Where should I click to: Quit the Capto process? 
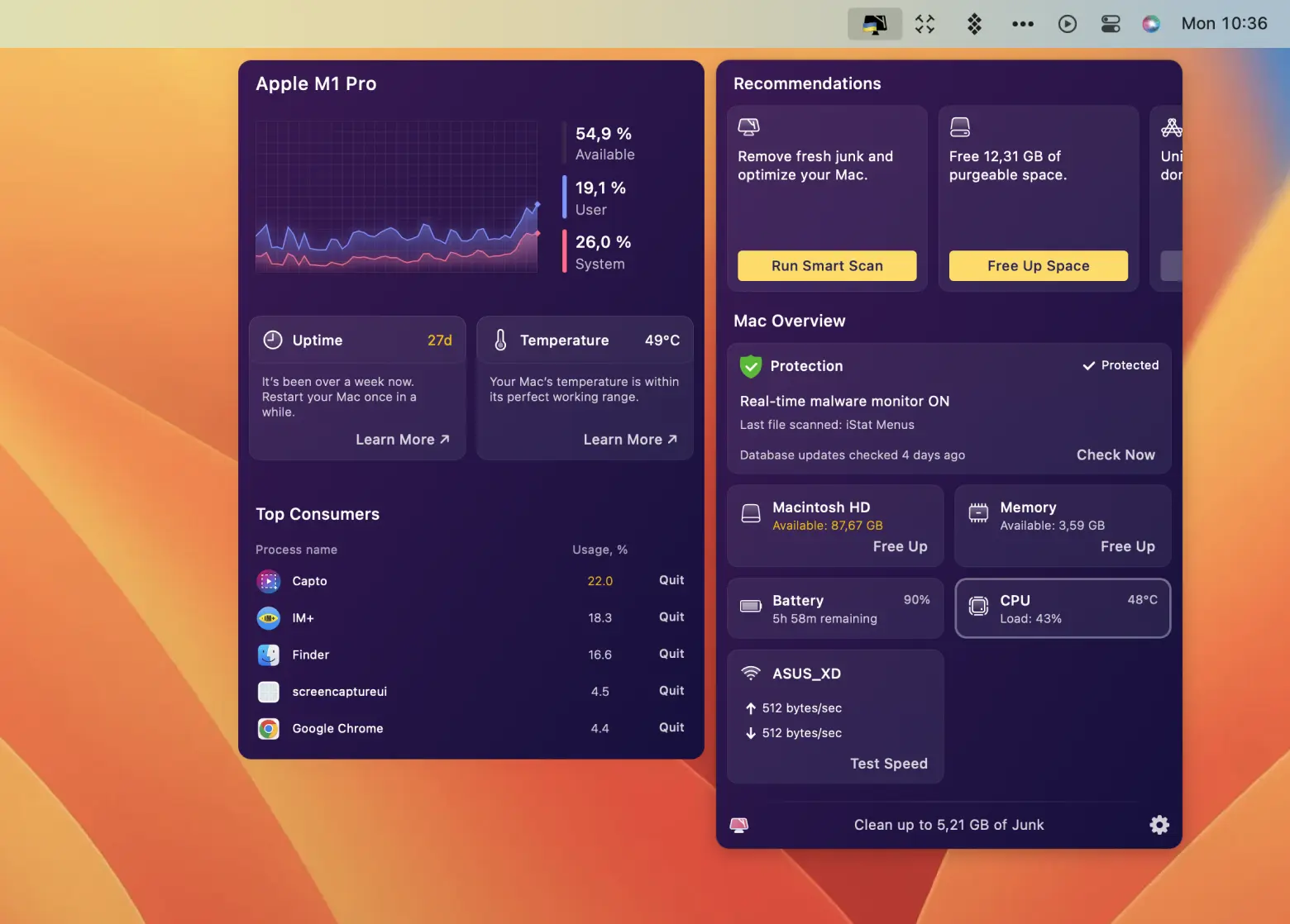pyautogui.click(x=671, y=580)
